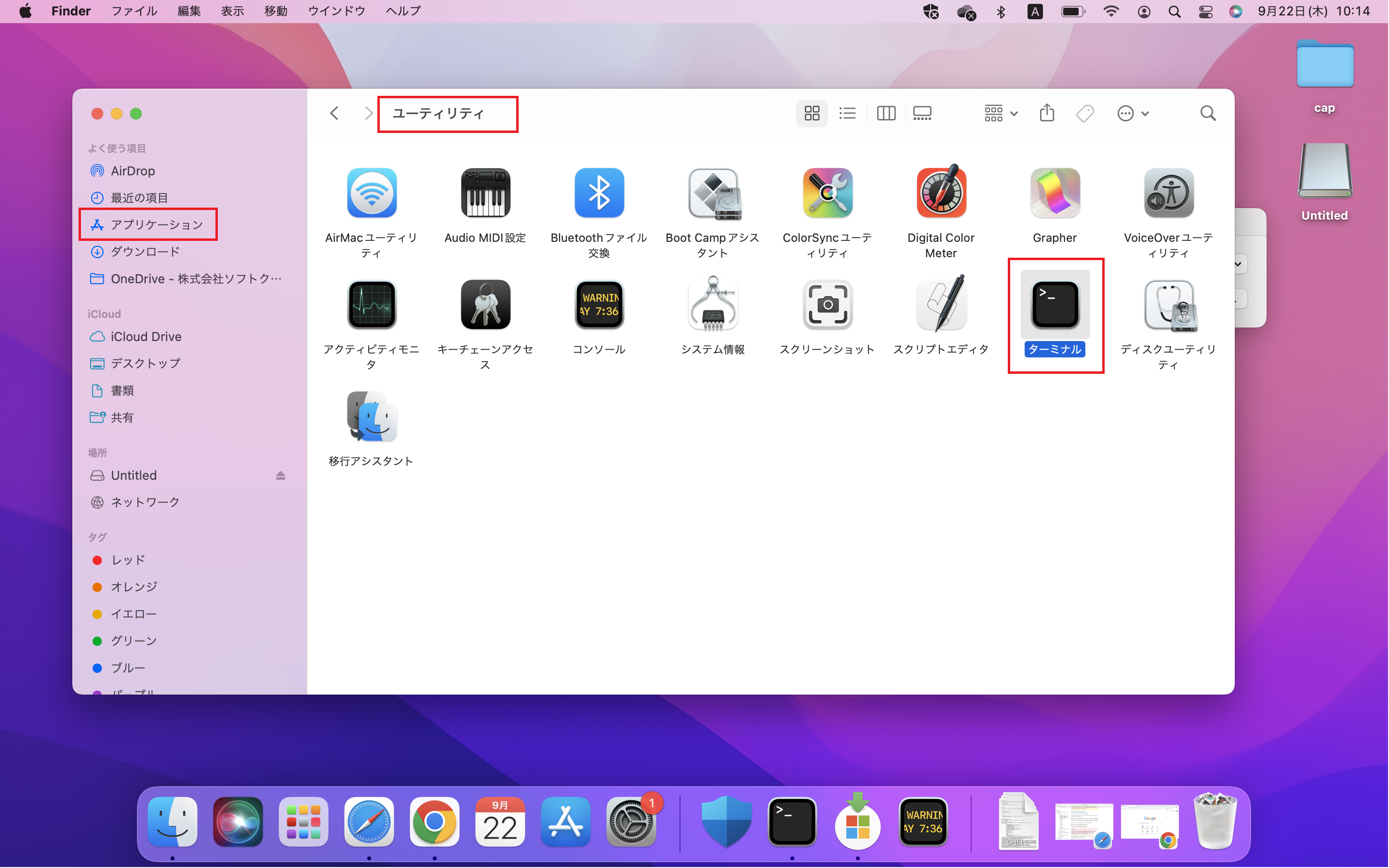Open the Apple menu
1389x868 pixels.
click(x=25, y=11)
